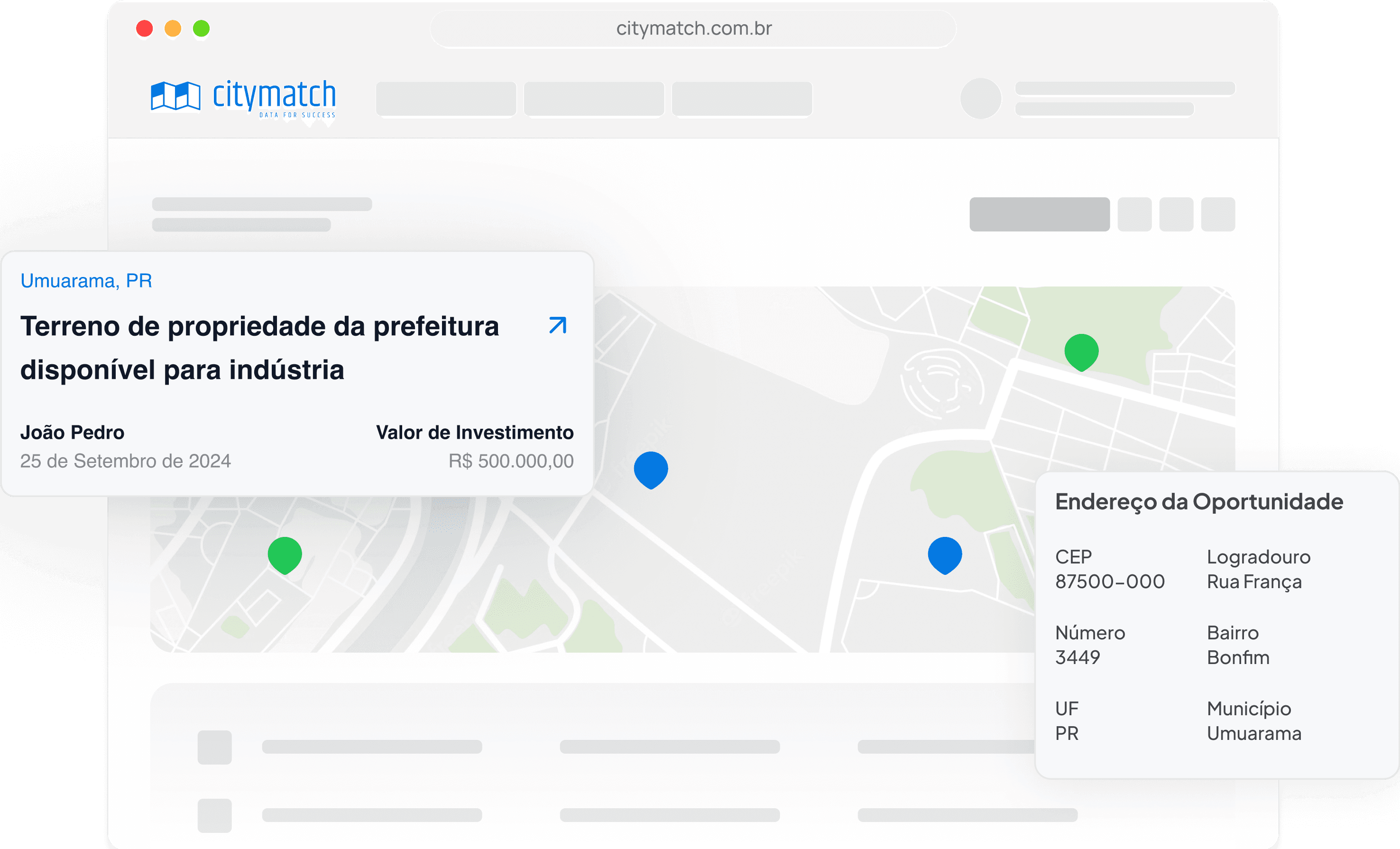Select the green pin at bottom left of map
Screen dimensions: 1400x849
(285, 554)
